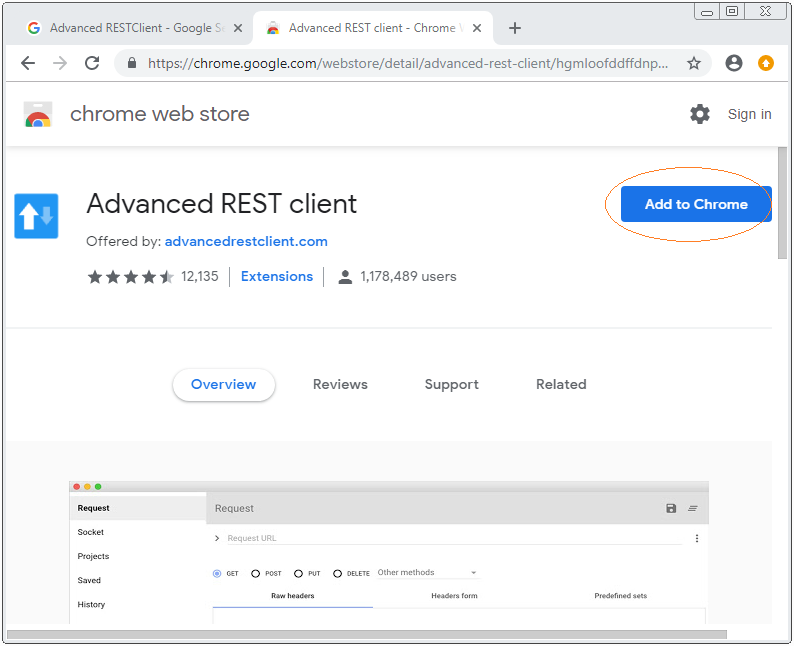The image size is (794, 646).
Task: Open the Support tab
Action: click(452, 385)
